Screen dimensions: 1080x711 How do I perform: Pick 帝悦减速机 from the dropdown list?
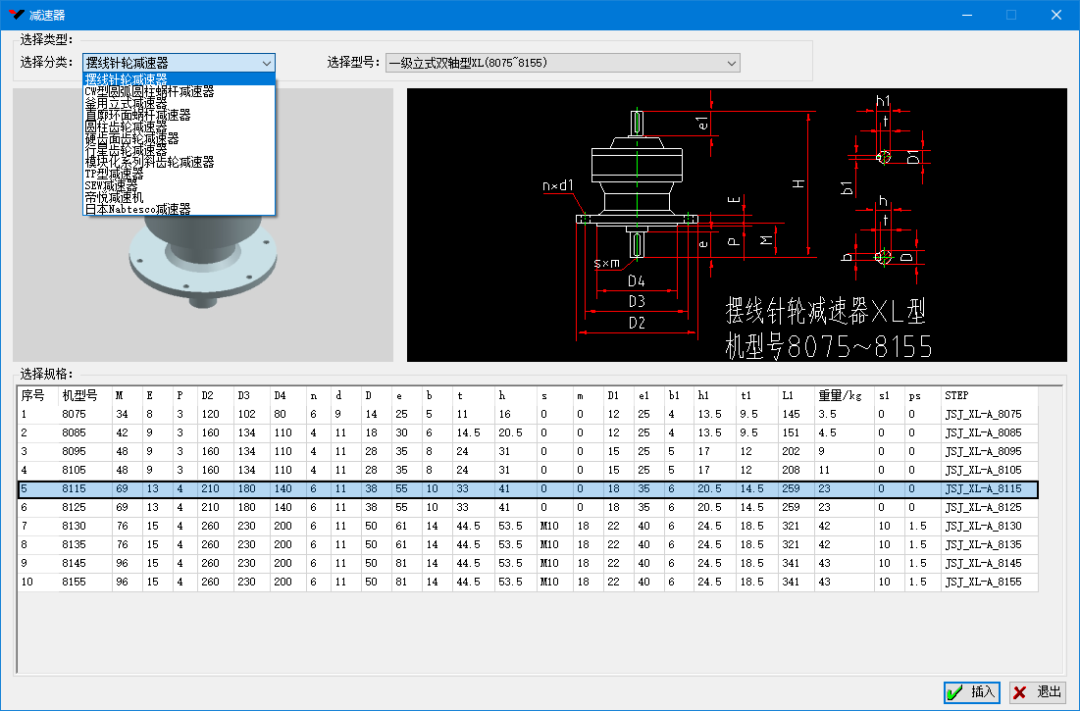coord(114,197)
